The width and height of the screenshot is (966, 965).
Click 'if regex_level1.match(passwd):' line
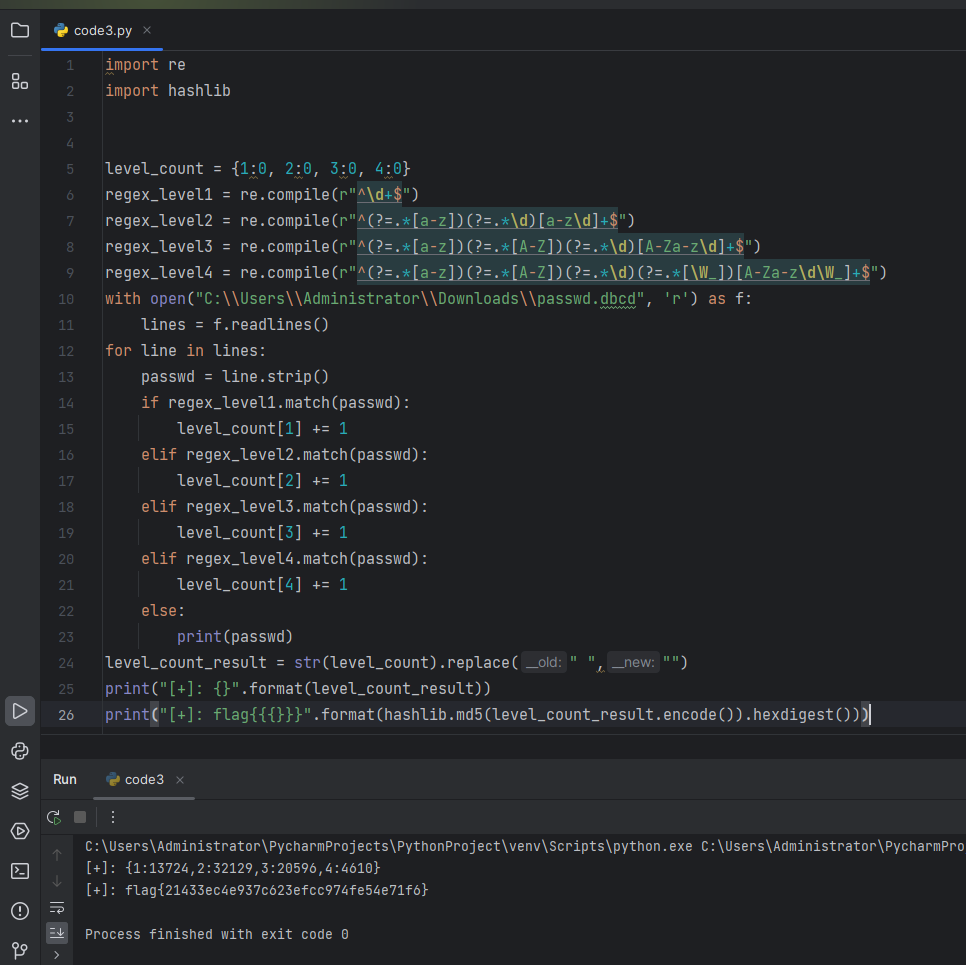(275, 403)
